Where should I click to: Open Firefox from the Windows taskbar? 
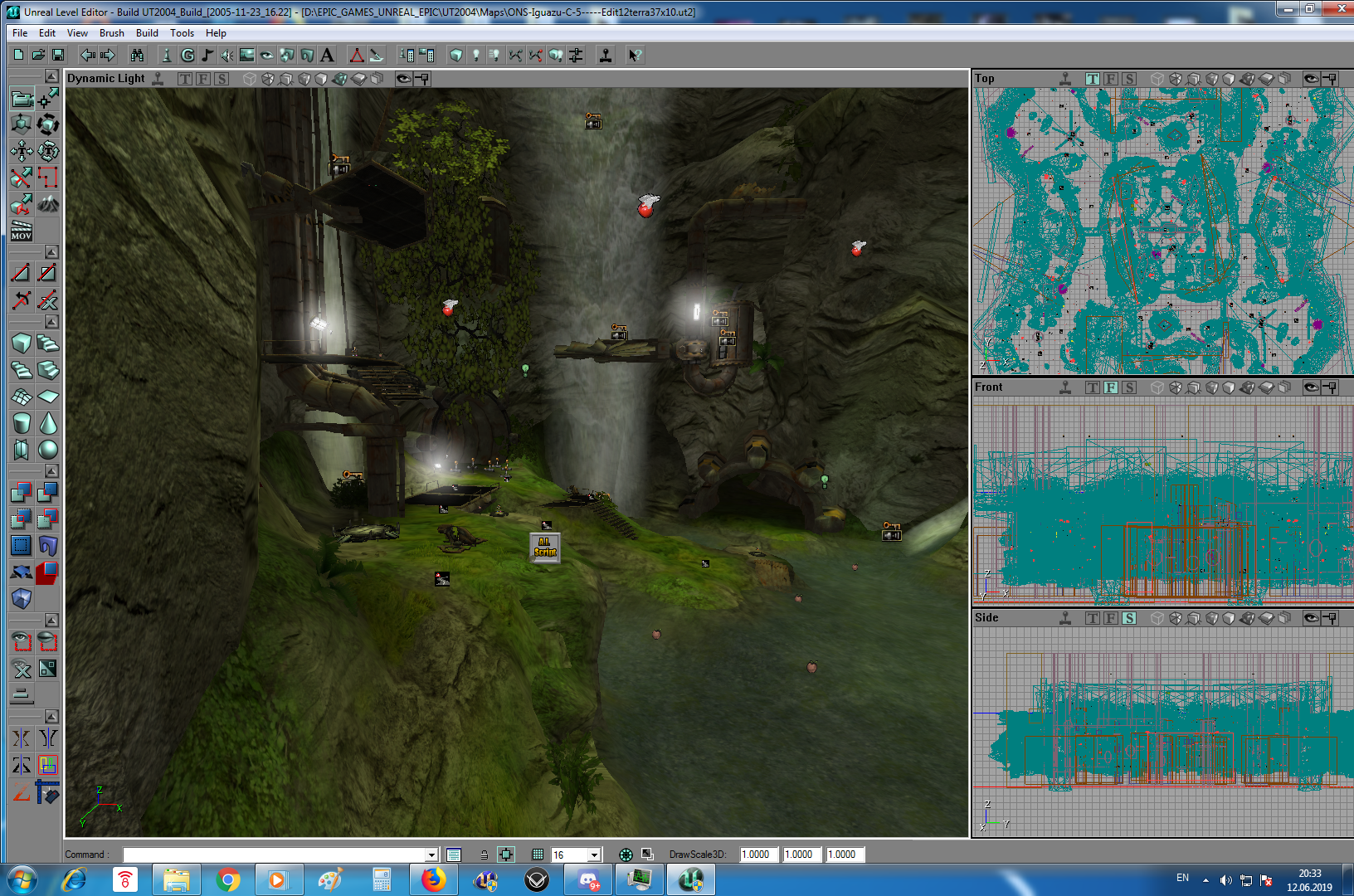(433, 879)
